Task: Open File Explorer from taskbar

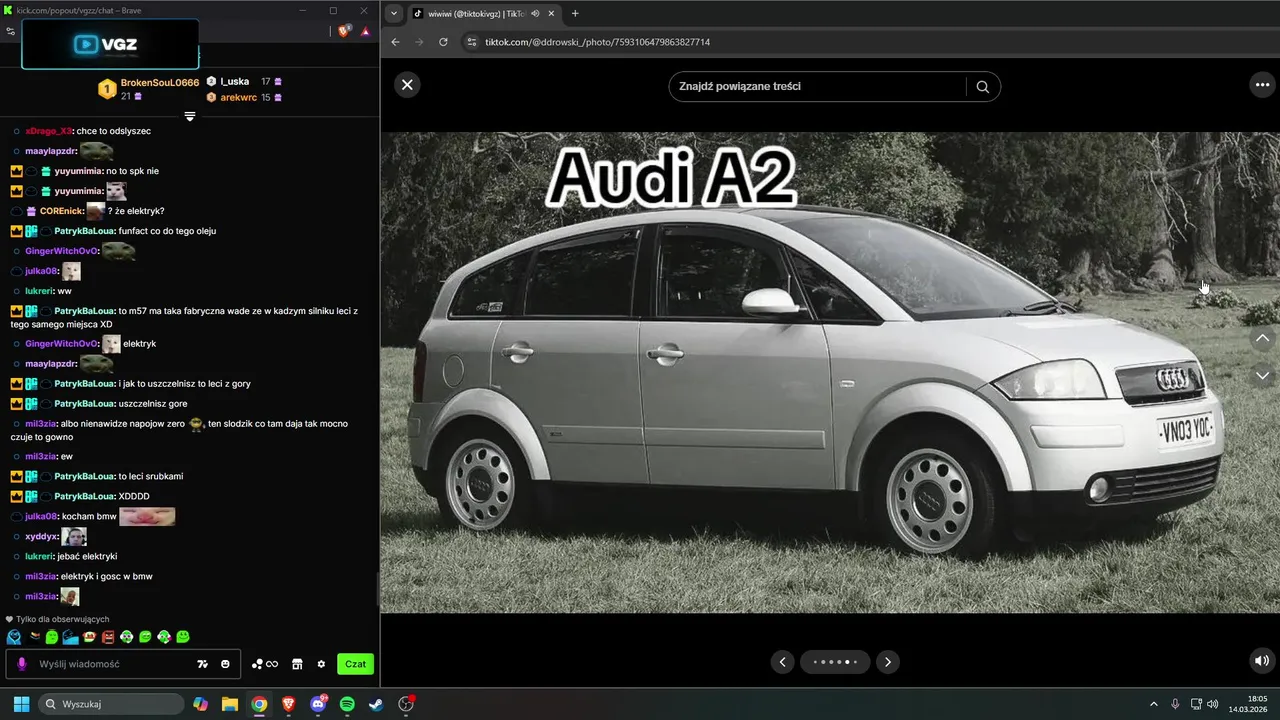Action: 230,704
